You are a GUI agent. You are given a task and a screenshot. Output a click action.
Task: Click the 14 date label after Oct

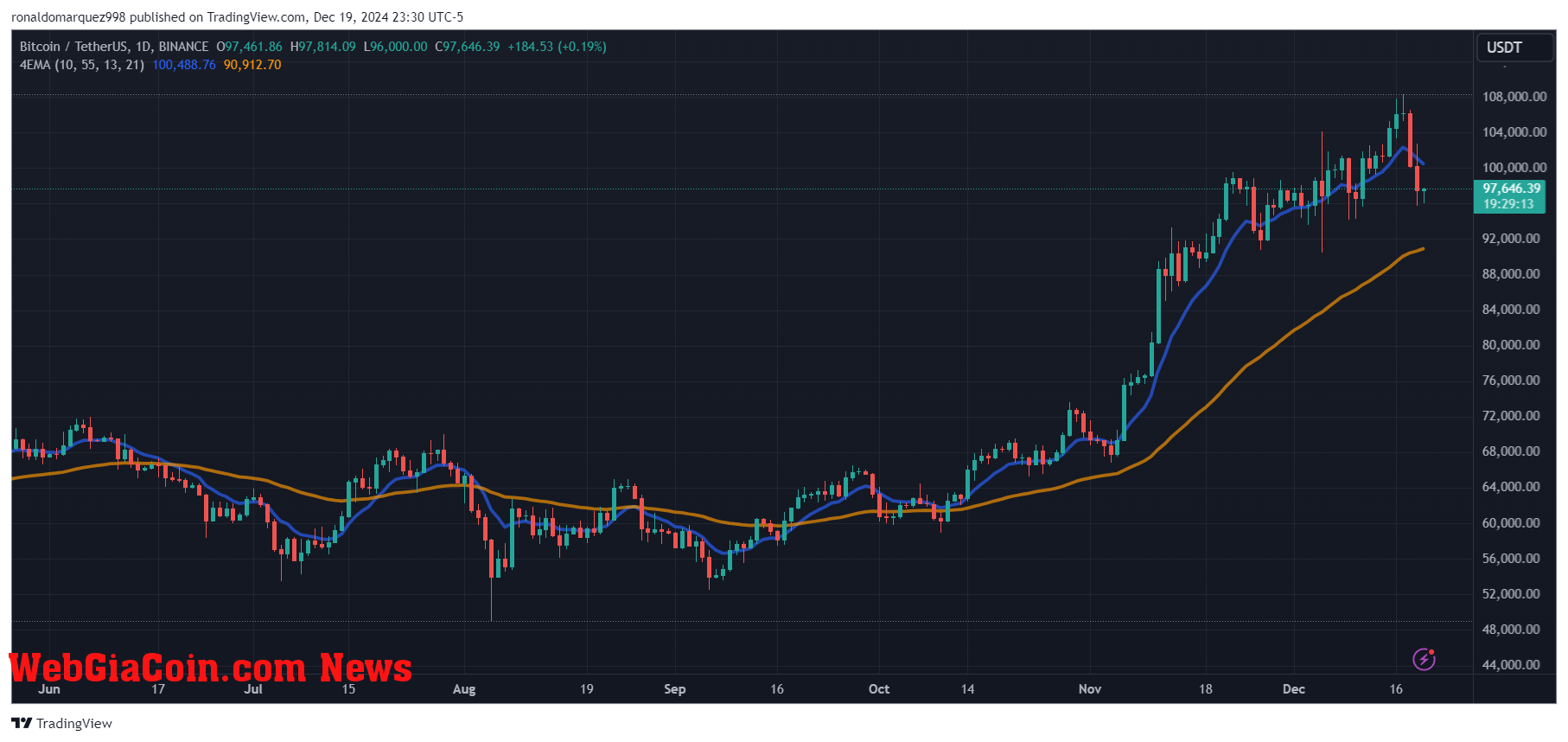[968, 689]
